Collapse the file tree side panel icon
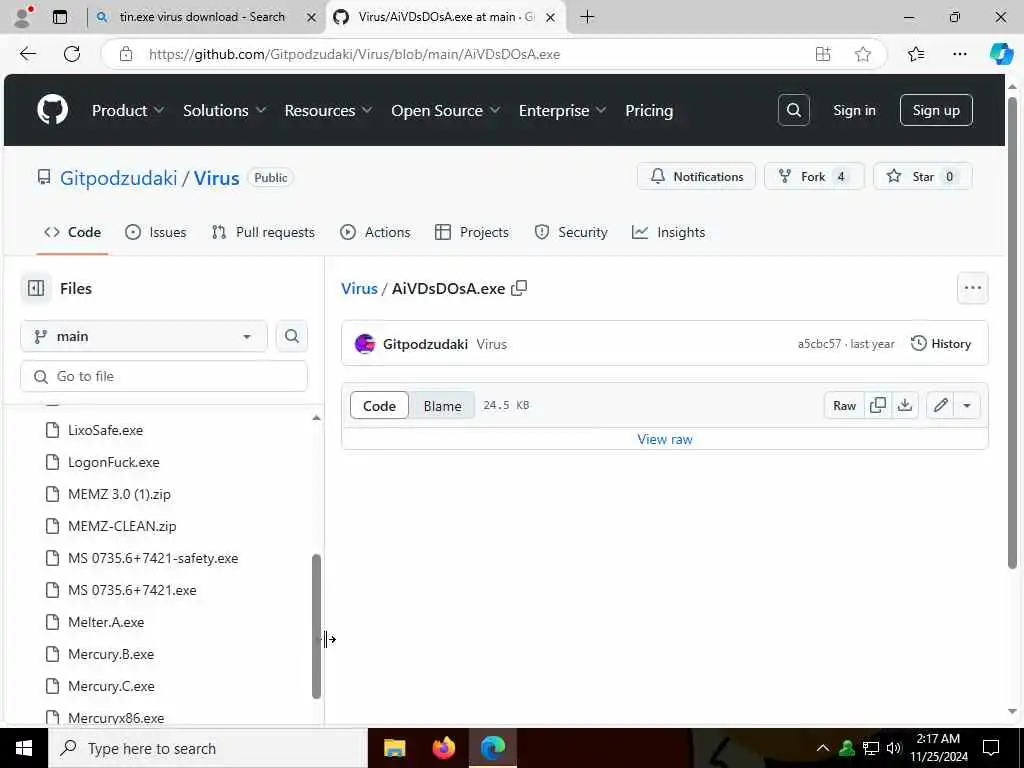Image resolution: width=1024 pixels, height=768 pixels. (x=36, y=288)
